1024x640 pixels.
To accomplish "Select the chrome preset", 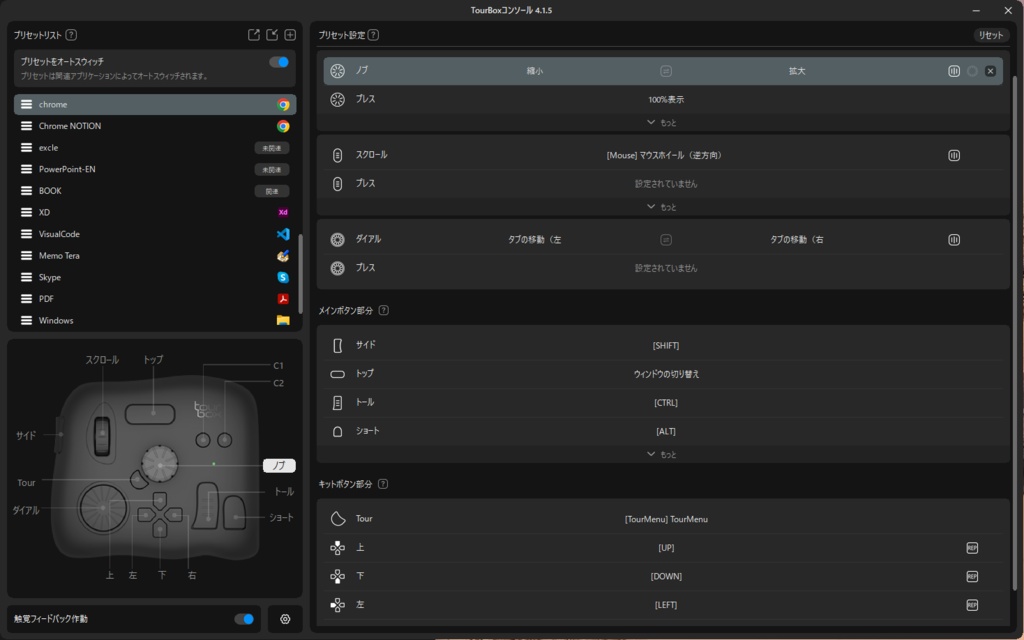I will (x=155, y=104).
